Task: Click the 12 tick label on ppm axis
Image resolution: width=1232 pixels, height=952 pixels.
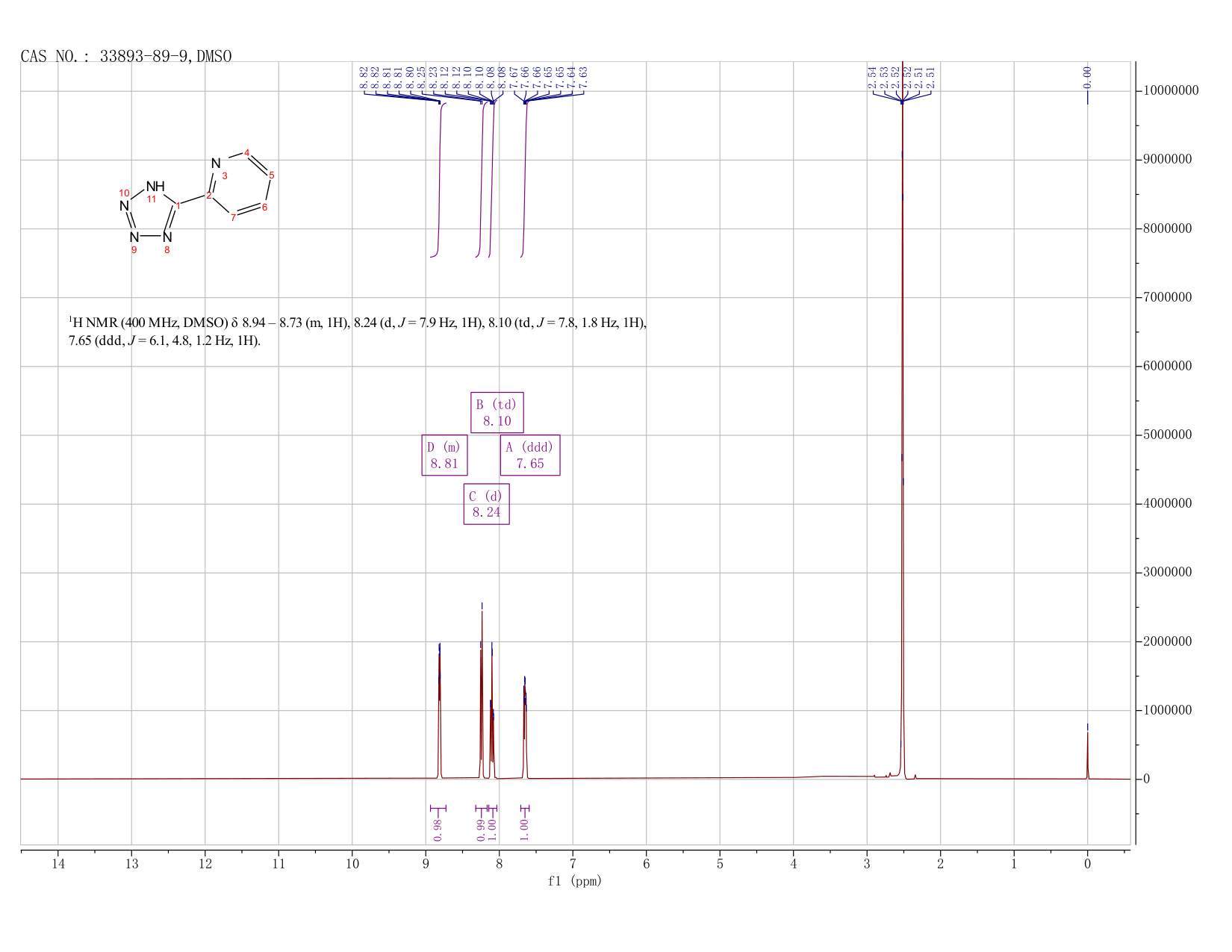Action: pyautogui.click(x=205, y=864)
